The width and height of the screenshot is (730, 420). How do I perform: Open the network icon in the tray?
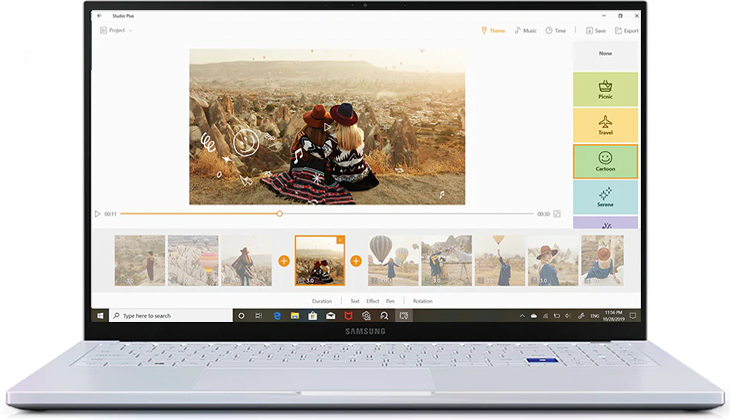pos(545,316)
